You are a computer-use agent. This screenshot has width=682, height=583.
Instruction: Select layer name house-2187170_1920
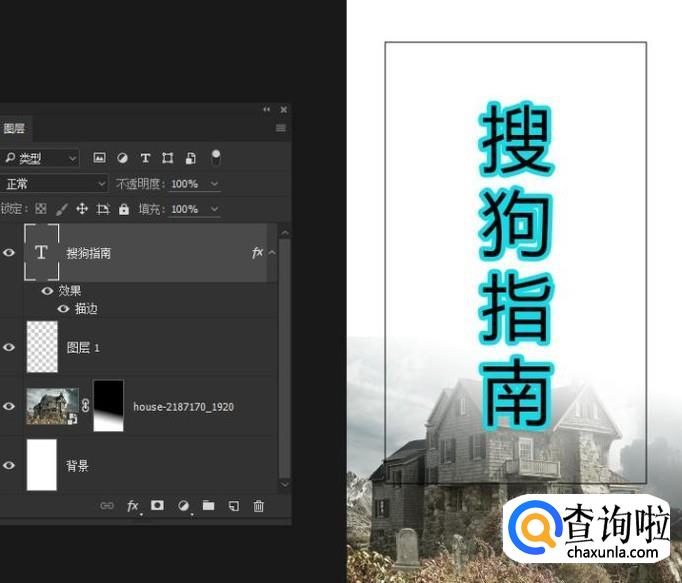click(184, 407)
